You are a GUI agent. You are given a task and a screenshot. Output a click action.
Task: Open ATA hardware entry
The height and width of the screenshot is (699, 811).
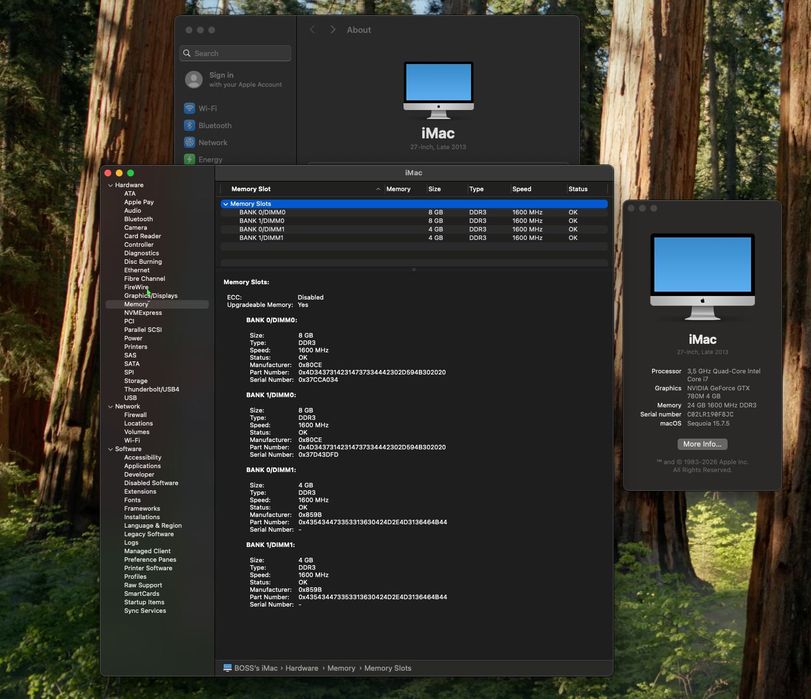tap(129, 194)
